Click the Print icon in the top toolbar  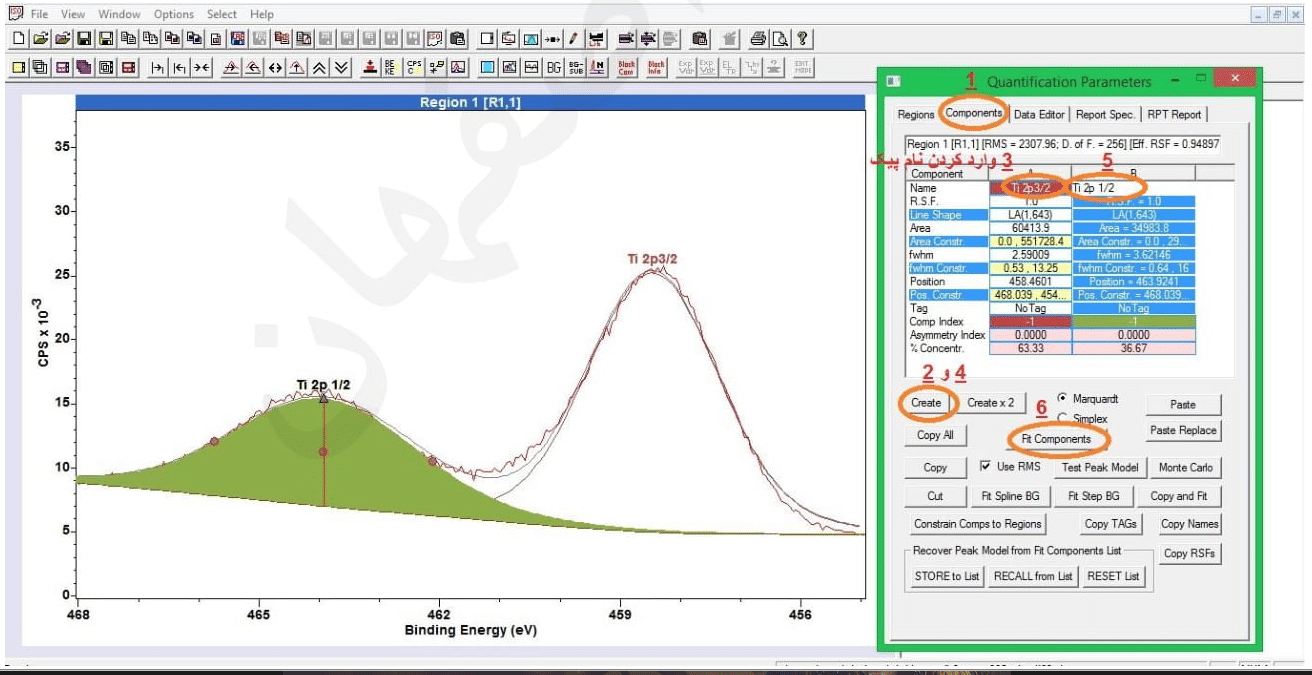pos(758,39)
